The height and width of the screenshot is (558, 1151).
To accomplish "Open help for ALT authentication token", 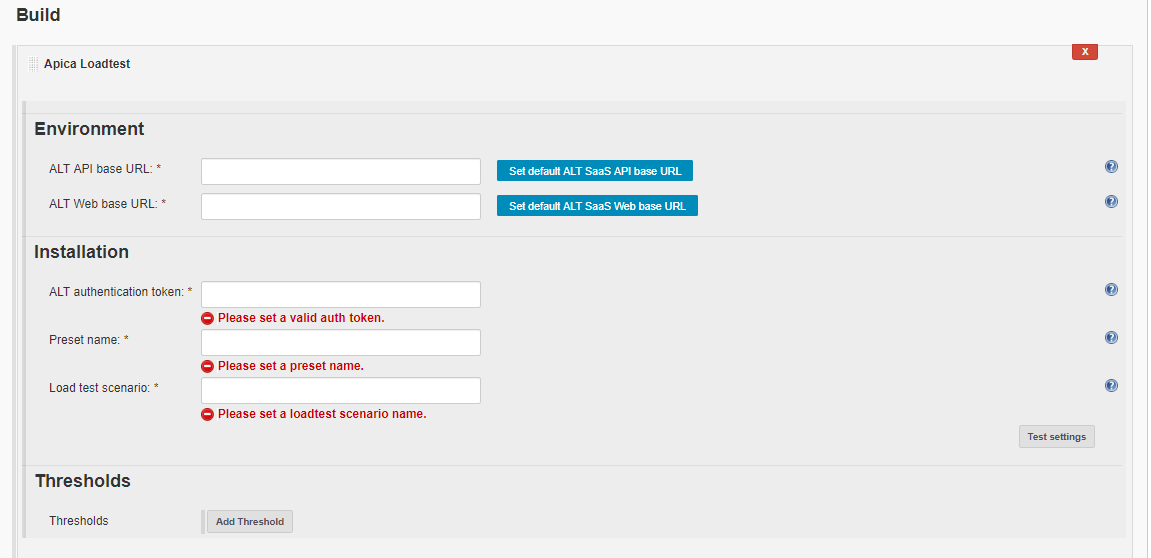I will [1111, 289].
